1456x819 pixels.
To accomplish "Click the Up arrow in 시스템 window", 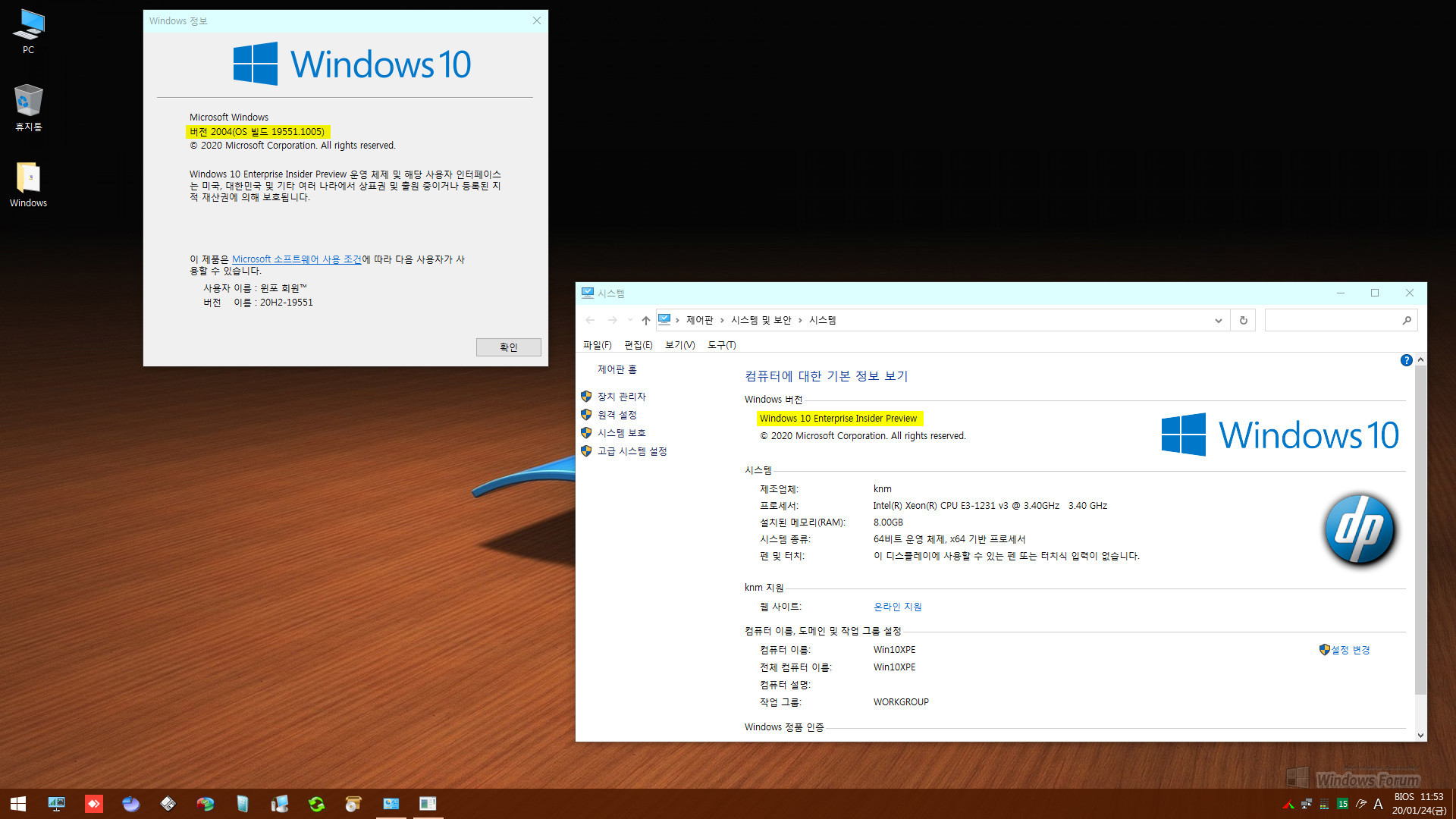I will [645, 320].
